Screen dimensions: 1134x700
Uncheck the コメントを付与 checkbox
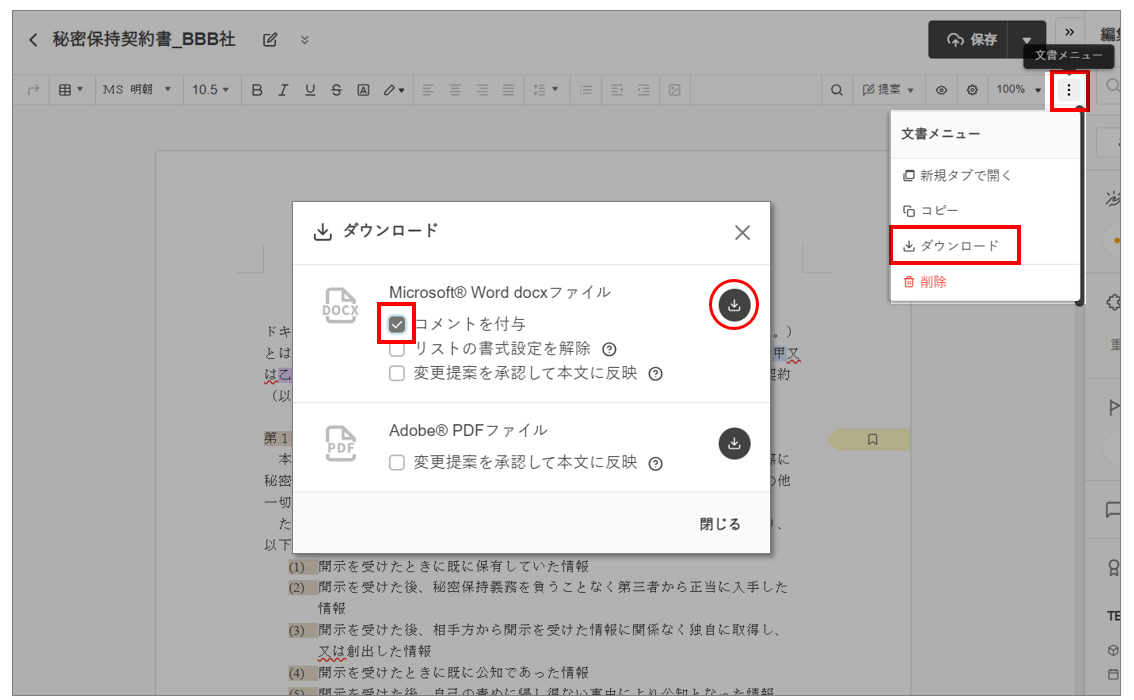(397, 324)
